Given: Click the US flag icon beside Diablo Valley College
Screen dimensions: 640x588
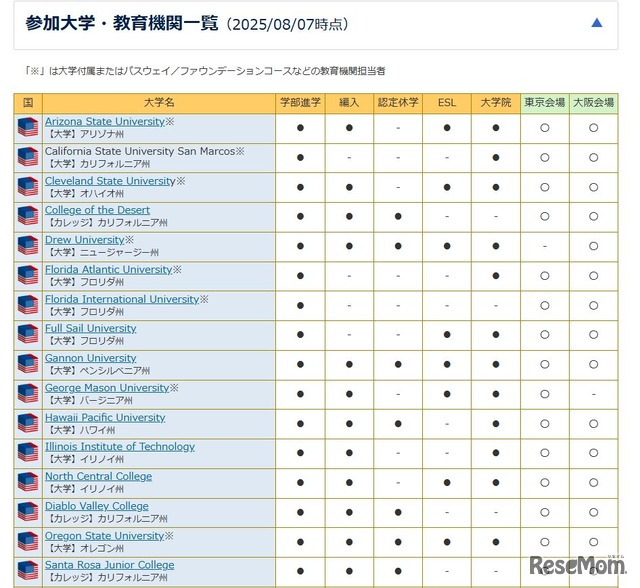Looking at the screenshot, I should (28, 512).
